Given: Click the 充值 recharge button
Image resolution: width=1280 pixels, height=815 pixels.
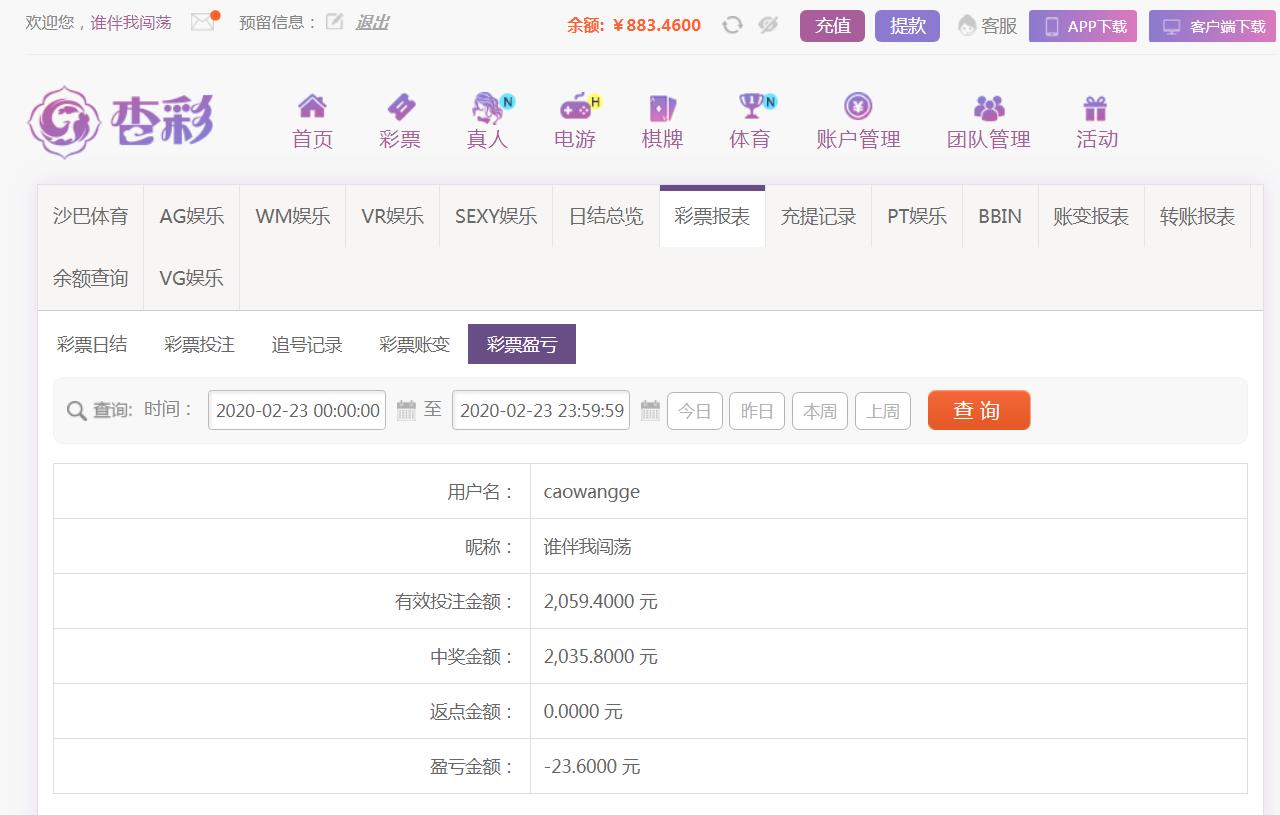Looking at the screenshot, I should (x=832, y=26).
